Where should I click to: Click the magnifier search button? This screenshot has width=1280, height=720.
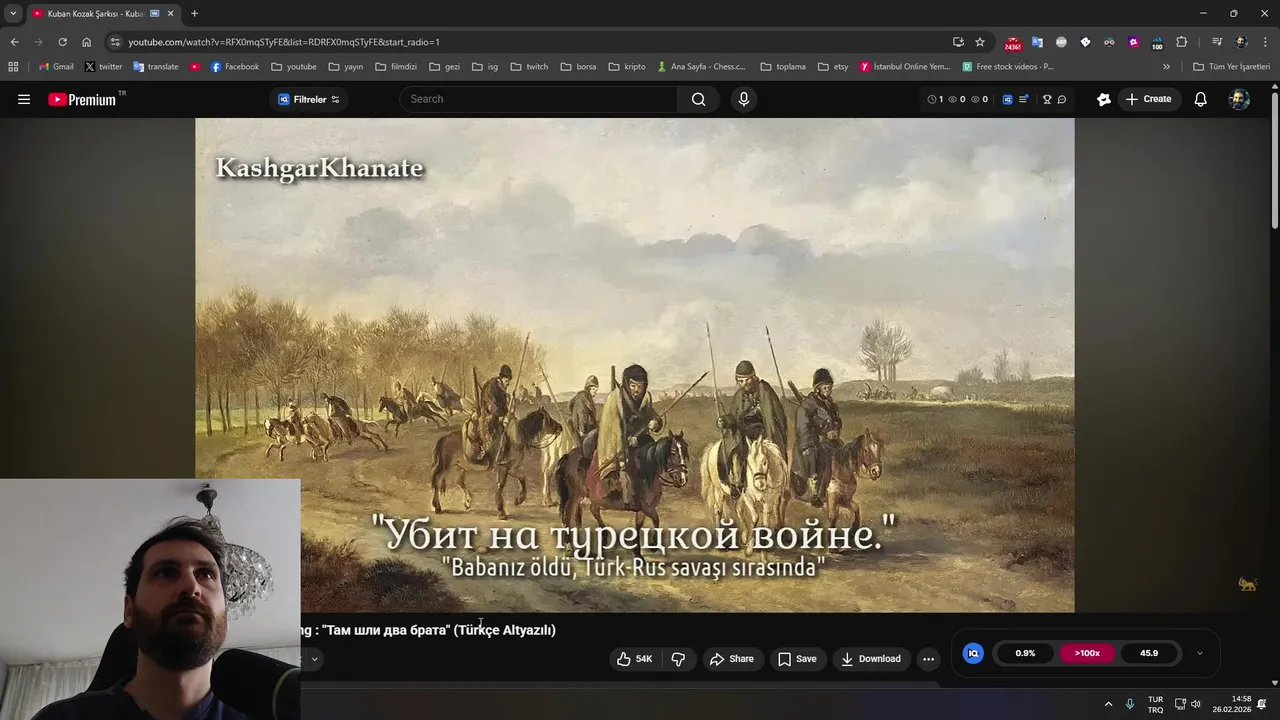[699, 99]
